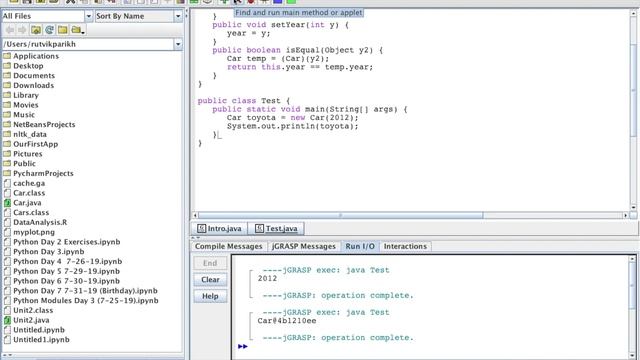Open Help for the Run I/O panel

(210, 296)
